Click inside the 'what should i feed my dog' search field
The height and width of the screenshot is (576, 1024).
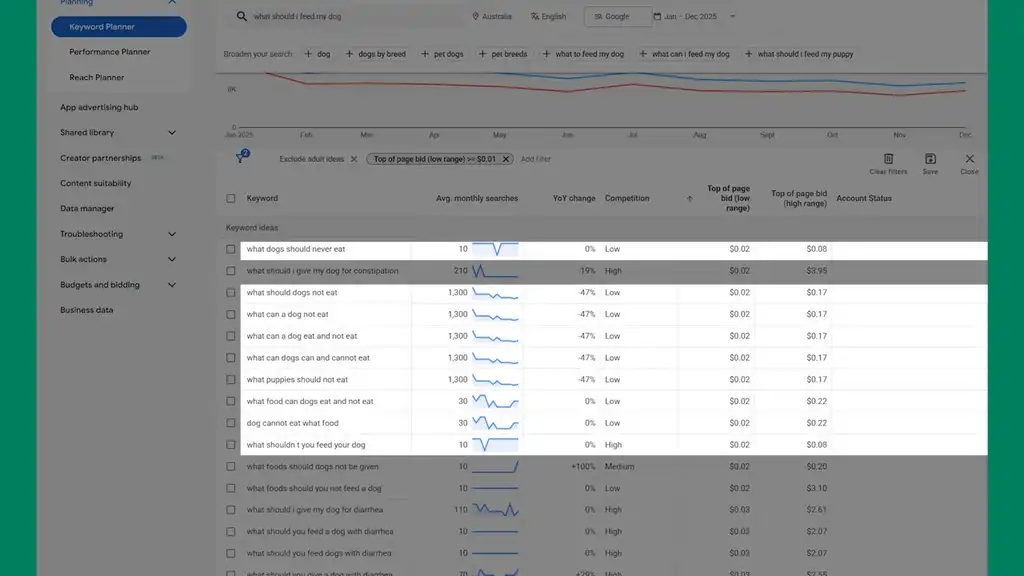pos(330,16)
